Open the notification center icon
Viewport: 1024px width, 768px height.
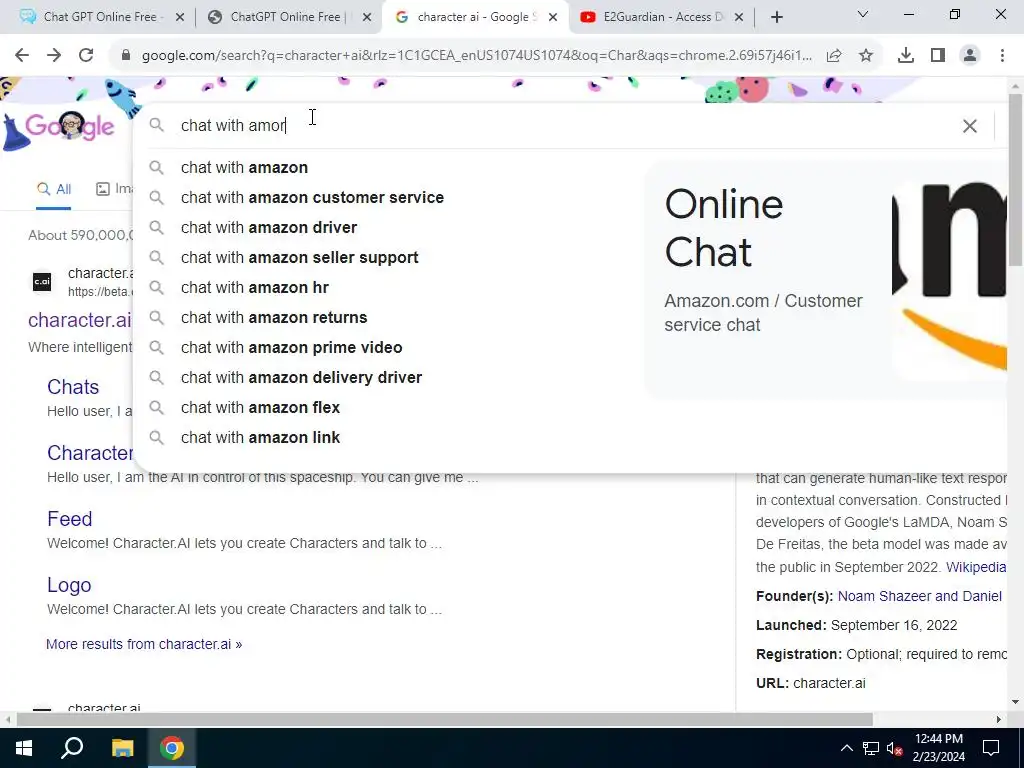pos(991,748)
